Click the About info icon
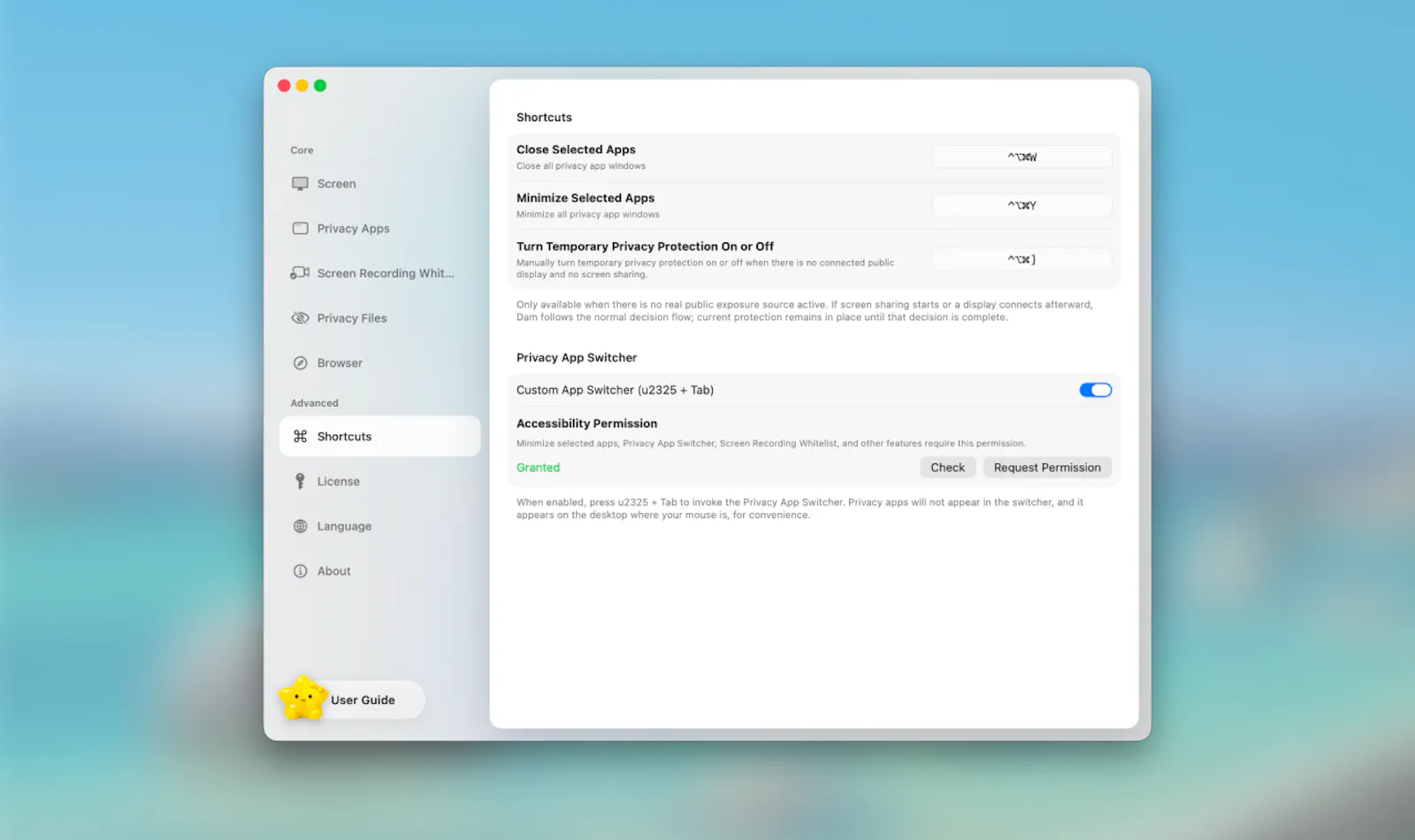The image size is (1415, 840). [301, 571]
